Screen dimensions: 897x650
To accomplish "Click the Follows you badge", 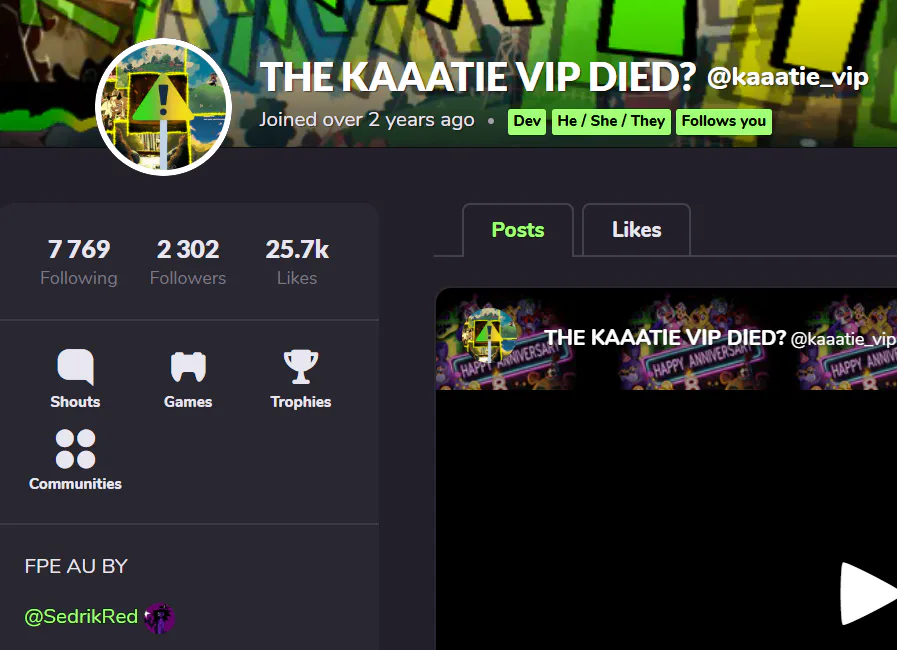I will click(x=724, y=122).
